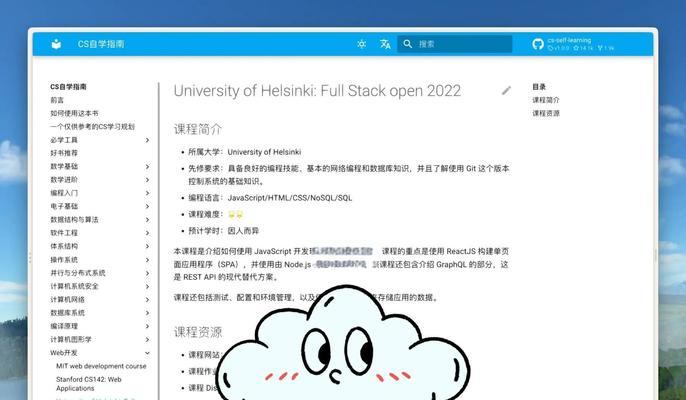The image size is (686, 400).
Task: Expand the 电子基础 section chevron
Action: [147, 207]
